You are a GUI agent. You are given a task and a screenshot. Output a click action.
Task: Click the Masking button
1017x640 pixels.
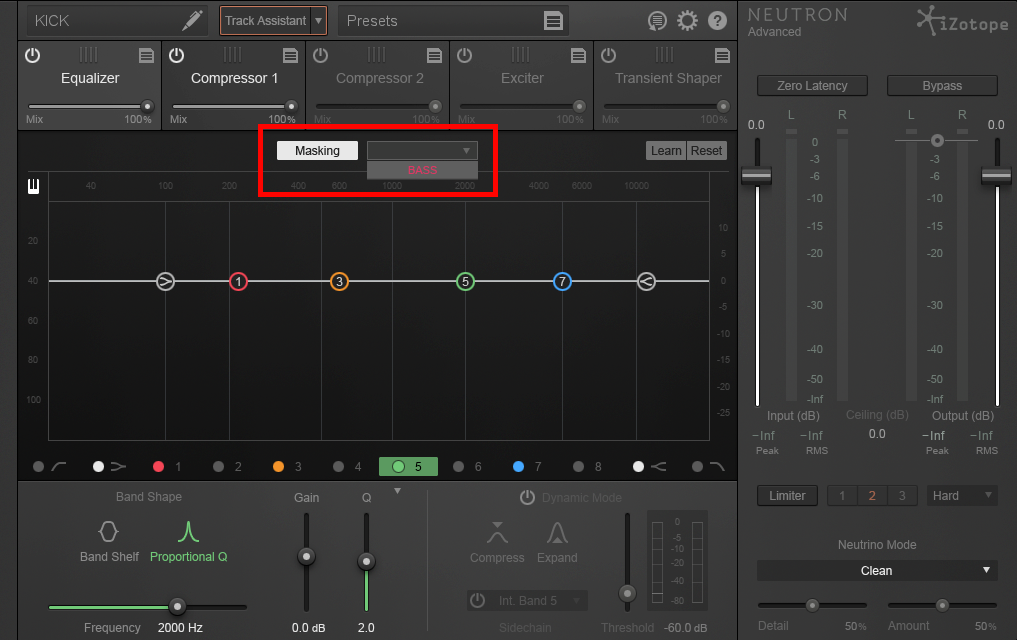[317, 150]
